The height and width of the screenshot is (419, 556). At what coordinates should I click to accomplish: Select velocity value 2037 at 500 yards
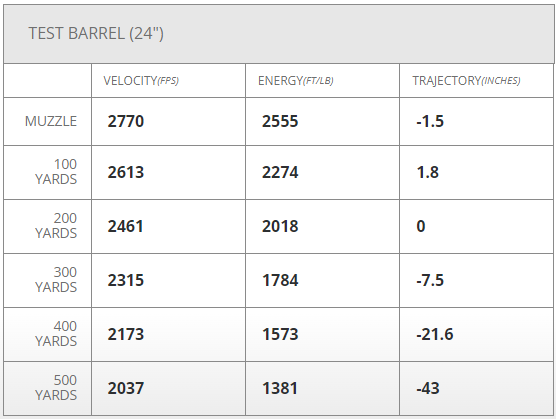point(126,388)
